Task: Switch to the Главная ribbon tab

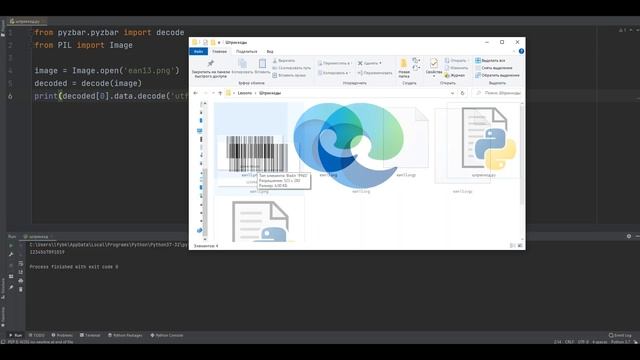Action: click(x=219, y=51)
